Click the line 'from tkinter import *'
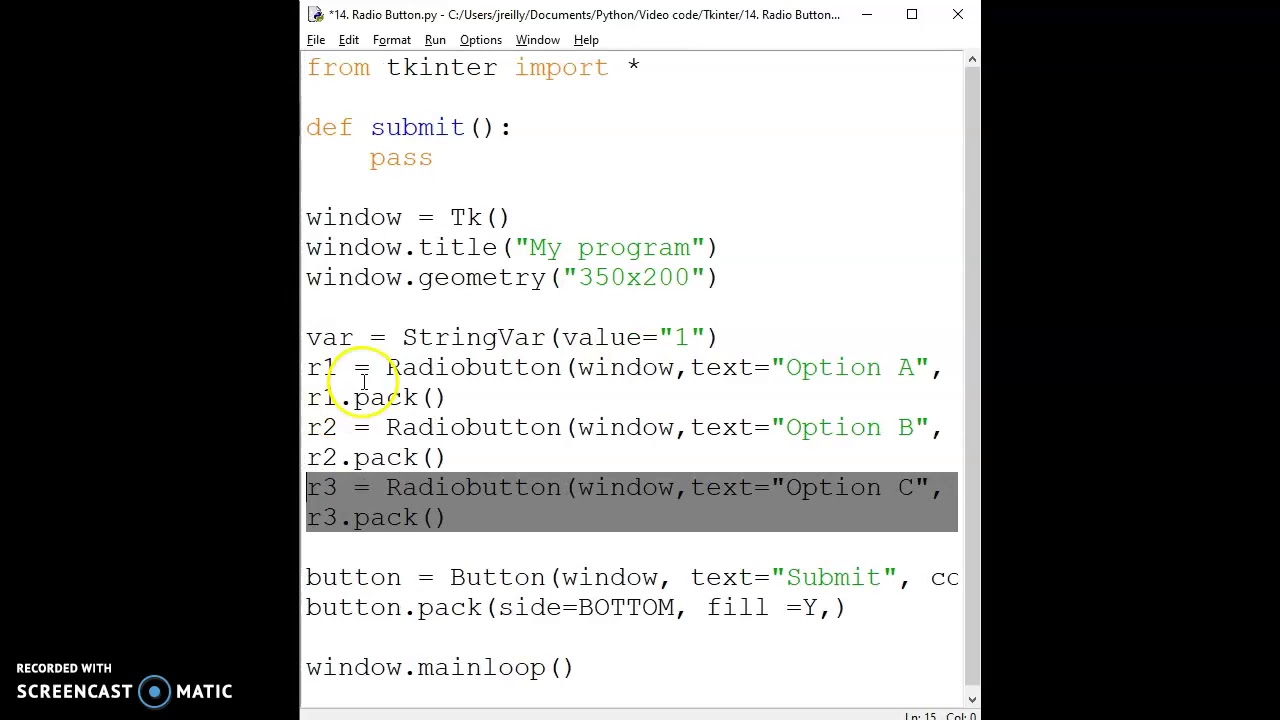This screenshot has width=1280, height=720. [x=473, y=68]
